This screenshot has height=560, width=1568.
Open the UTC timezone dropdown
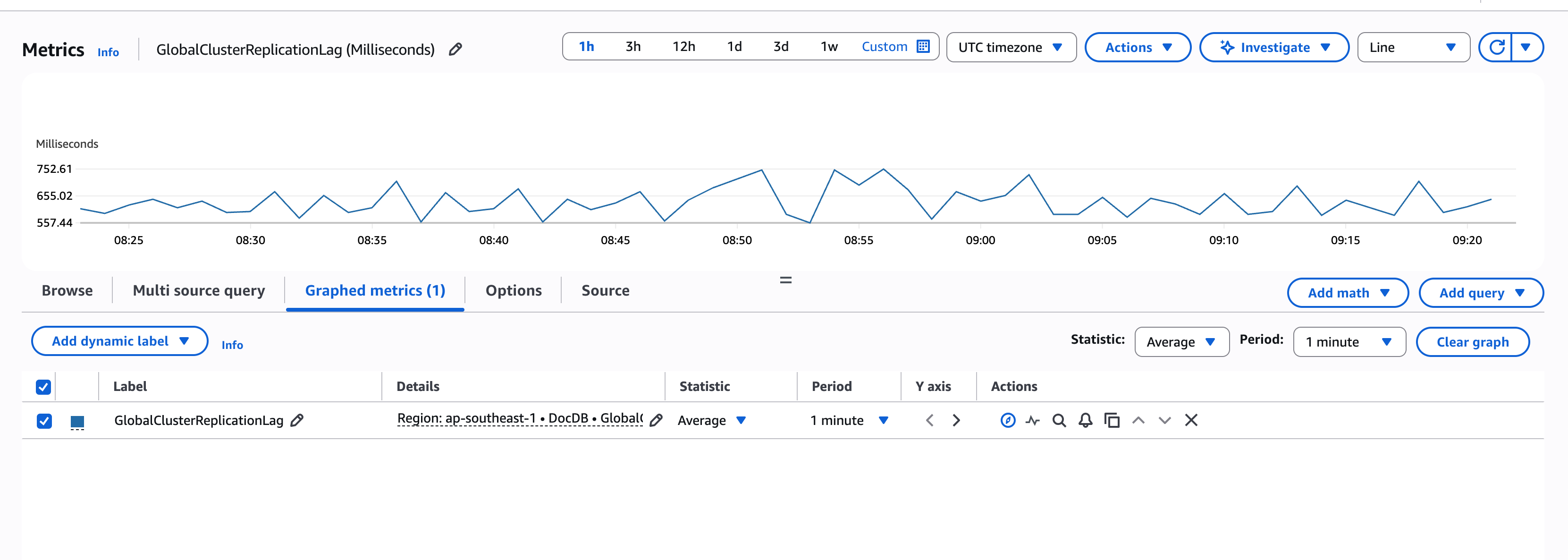click(1011, 47)
